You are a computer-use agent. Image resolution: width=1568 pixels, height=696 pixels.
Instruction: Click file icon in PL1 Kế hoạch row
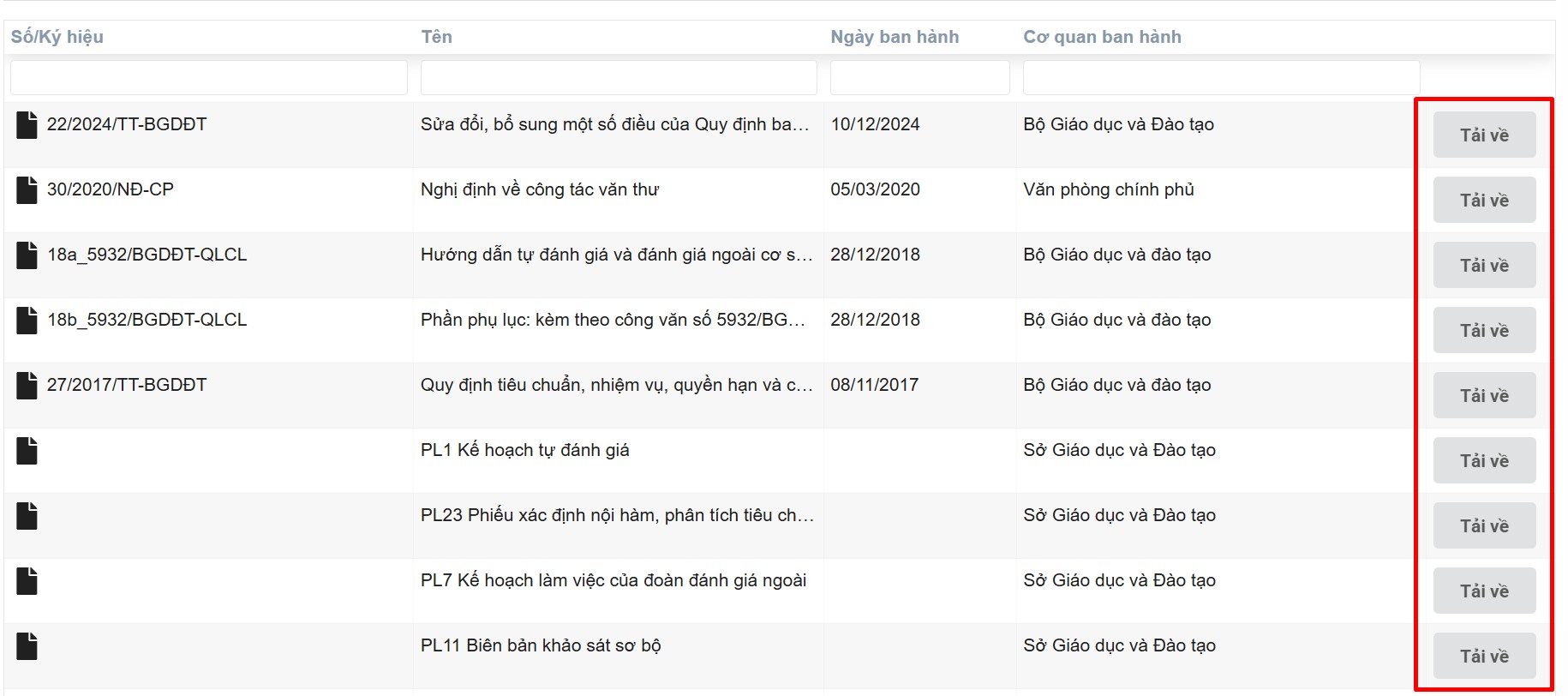tap(27, 451)
